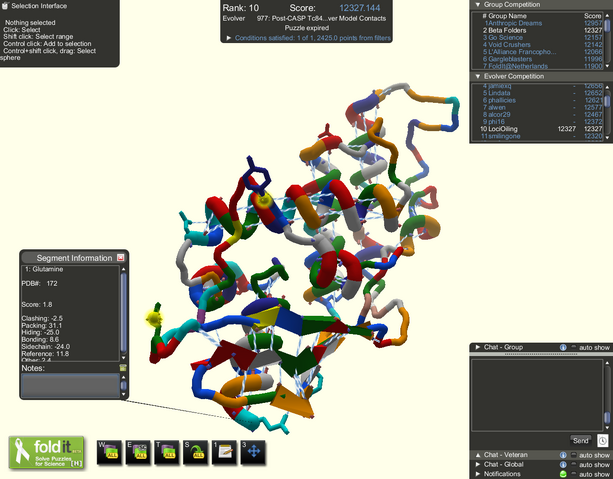Click Group Competition scrollbar thumb
This screenshot has width=613, height=479.
coord(607,25)
